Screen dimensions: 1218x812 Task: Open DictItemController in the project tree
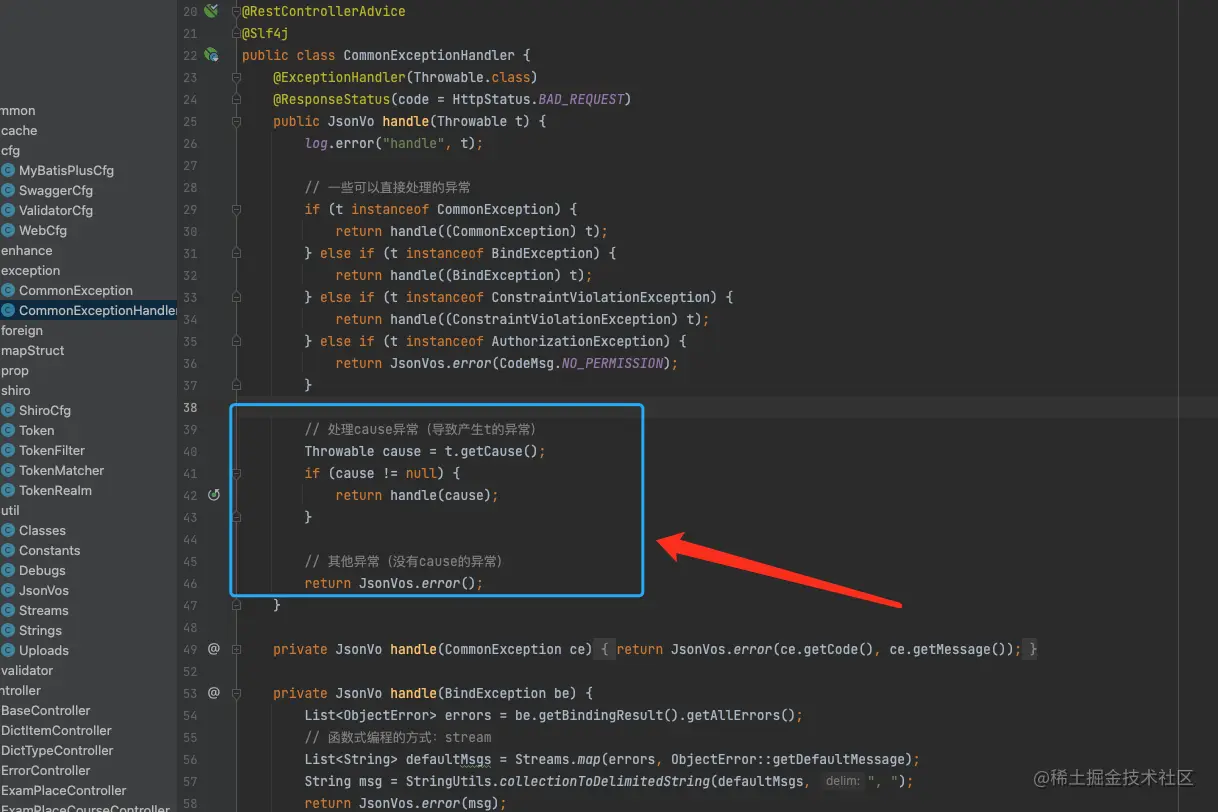pyautogui.click(x=56, y=730)
